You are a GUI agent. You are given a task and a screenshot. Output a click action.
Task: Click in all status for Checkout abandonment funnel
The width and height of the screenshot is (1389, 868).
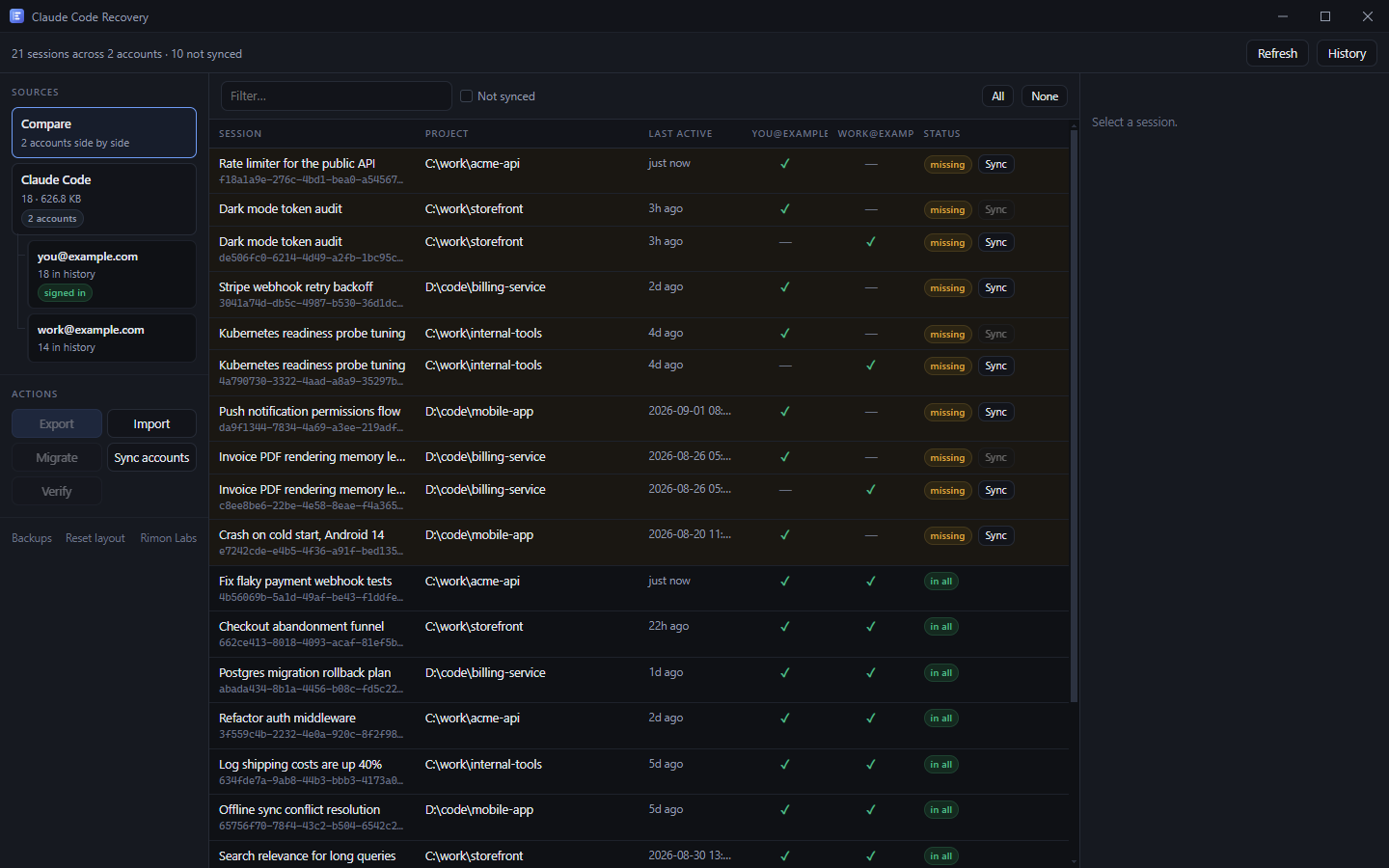coord(940,627)
